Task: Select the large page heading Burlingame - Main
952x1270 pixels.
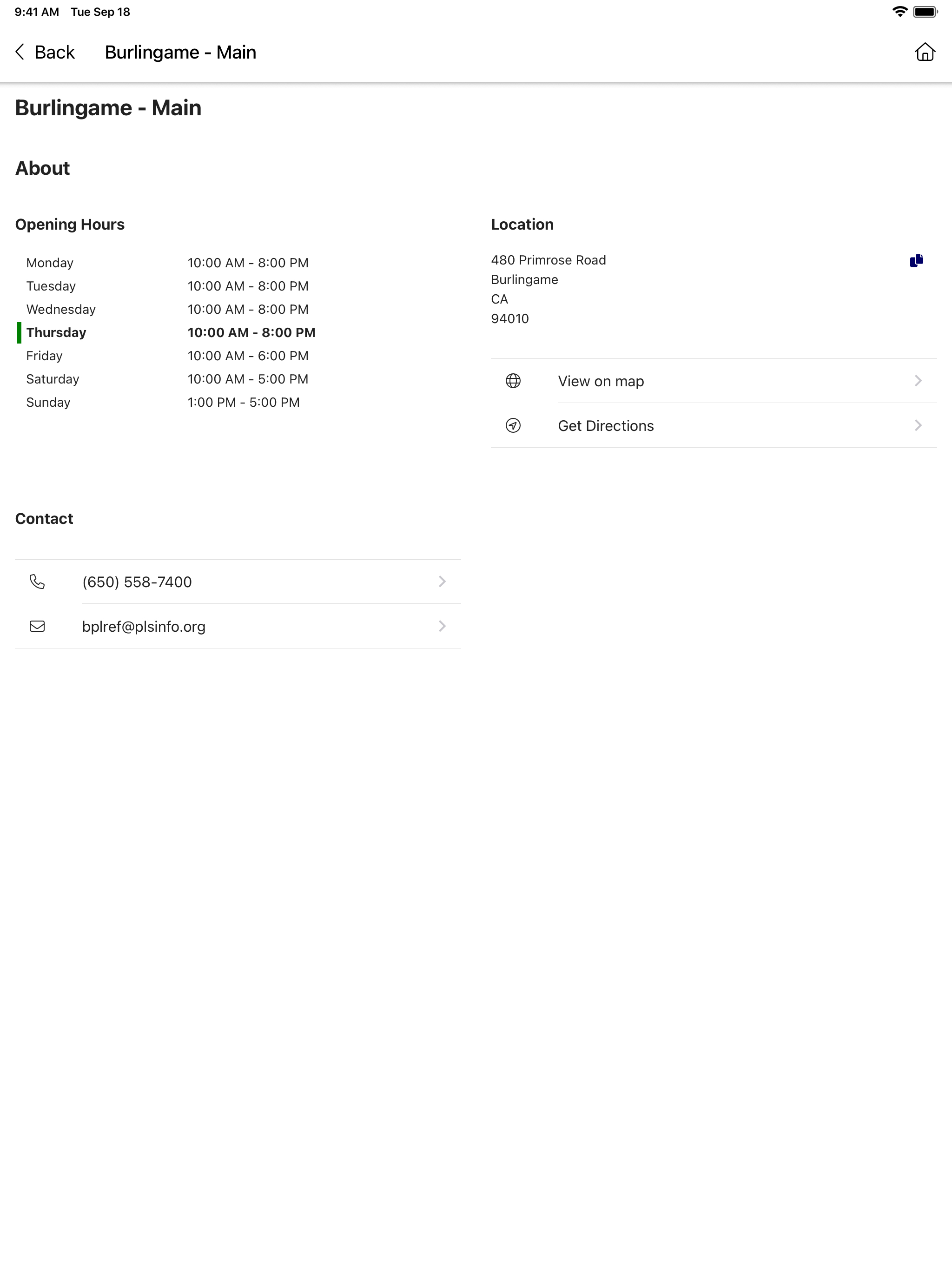Action: click(x=108, y=108)
